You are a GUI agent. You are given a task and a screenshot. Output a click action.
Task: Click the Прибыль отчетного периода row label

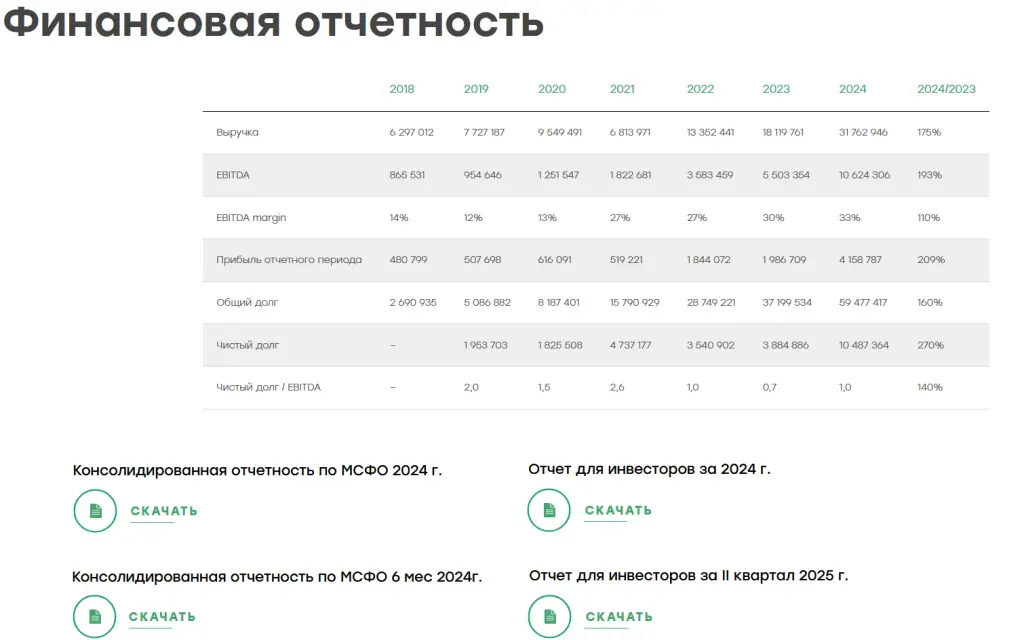point(289,260)
